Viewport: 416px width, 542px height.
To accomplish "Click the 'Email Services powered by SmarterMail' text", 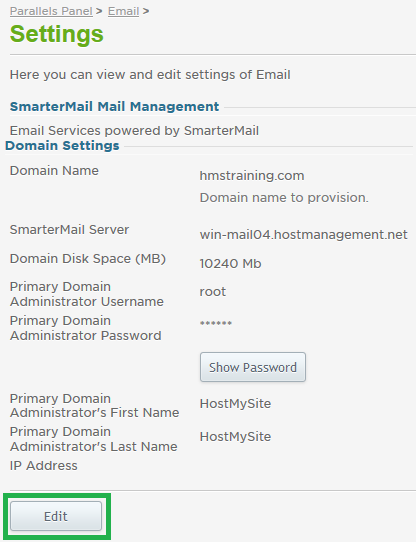I will point(134,131).
